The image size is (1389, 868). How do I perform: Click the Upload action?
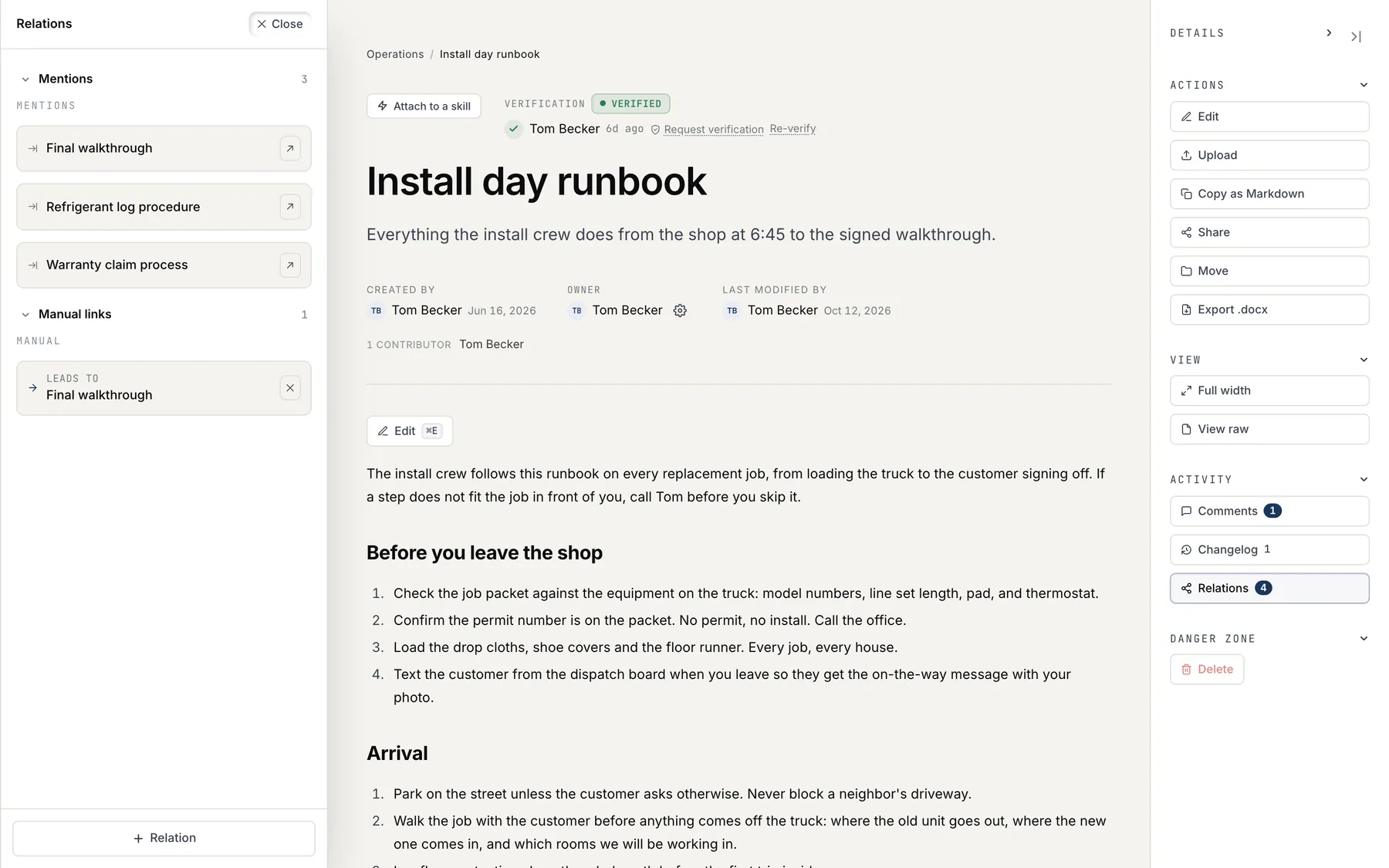pos(1269,155)
